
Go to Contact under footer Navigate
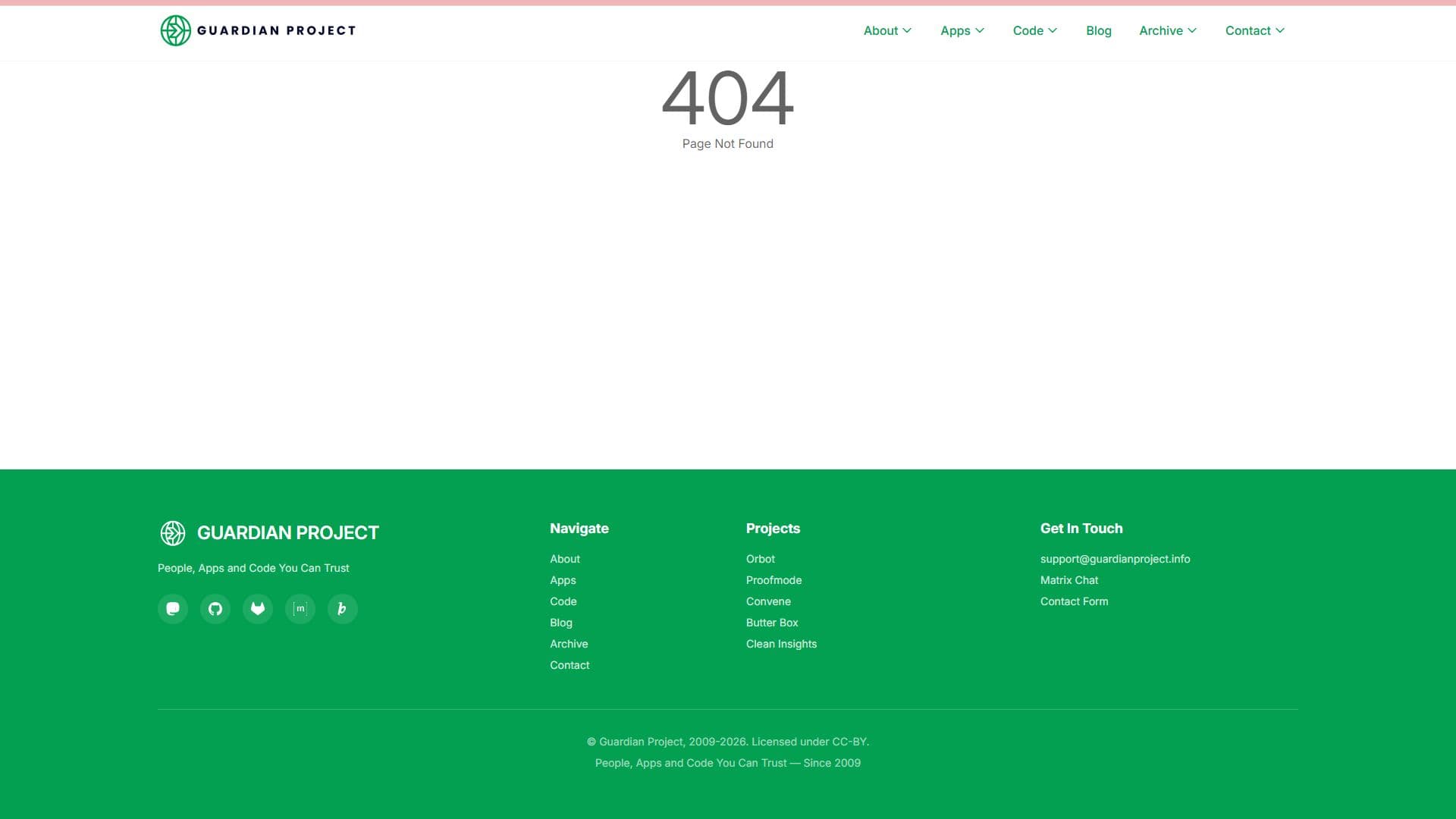(570, 665)
